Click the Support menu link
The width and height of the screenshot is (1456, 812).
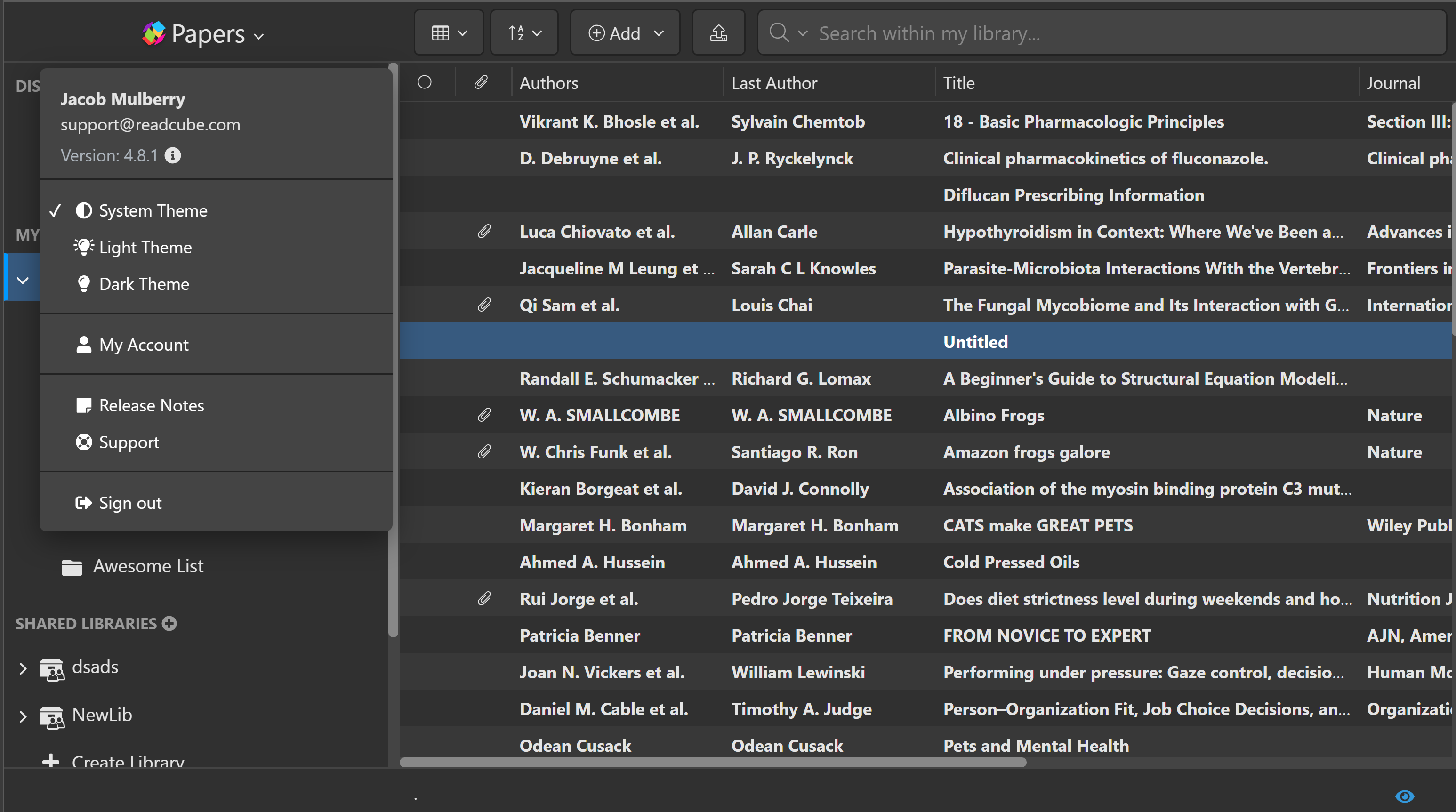(129, 442)
